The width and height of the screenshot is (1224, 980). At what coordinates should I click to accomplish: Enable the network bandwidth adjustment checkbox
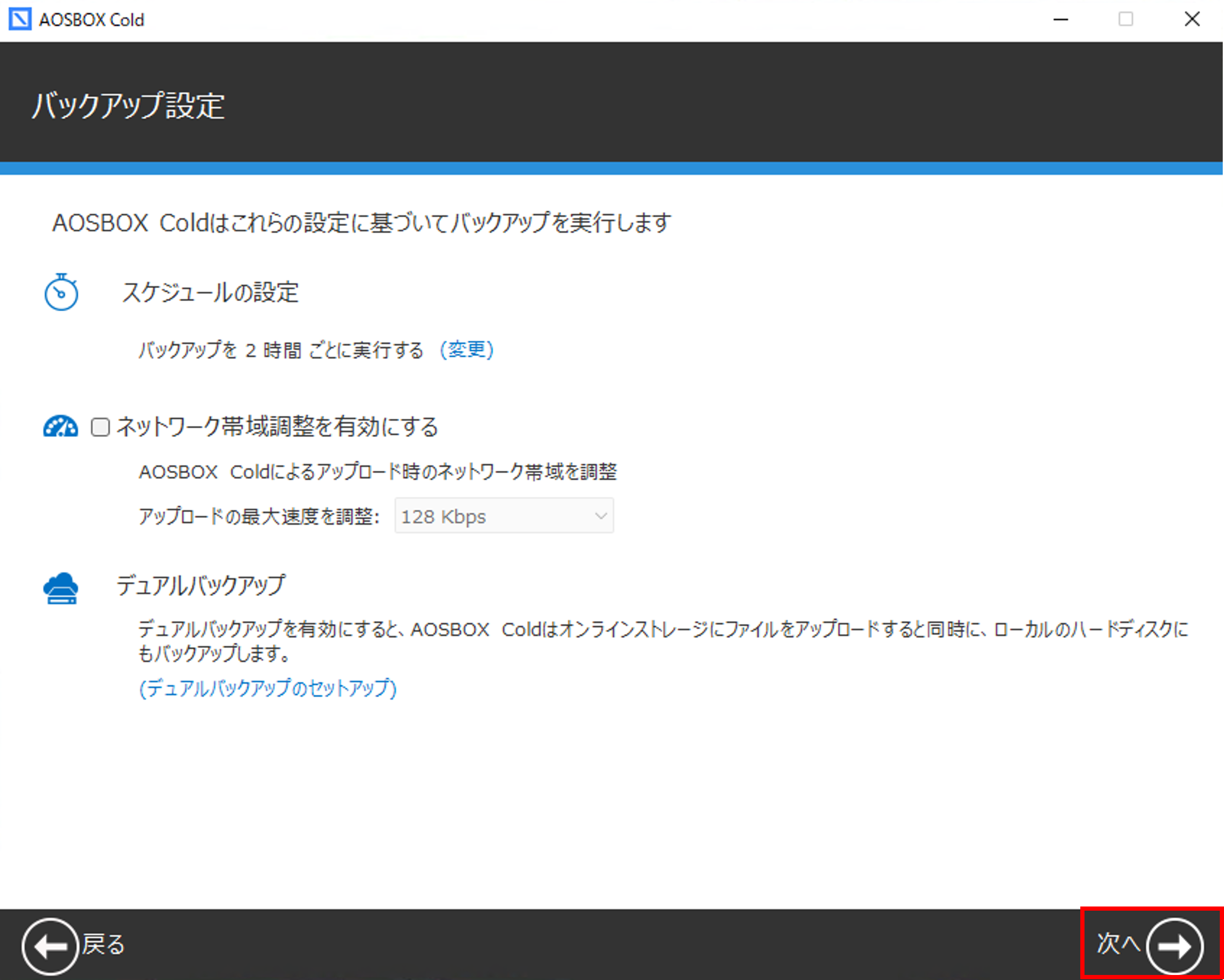pyautogui.click(x=100, y=427)
